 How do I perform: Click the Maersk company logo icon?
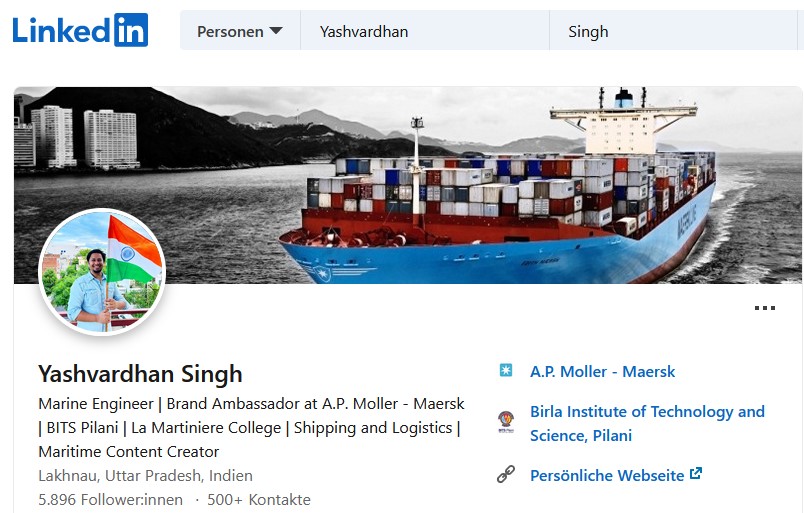click(x=506, y=370)
